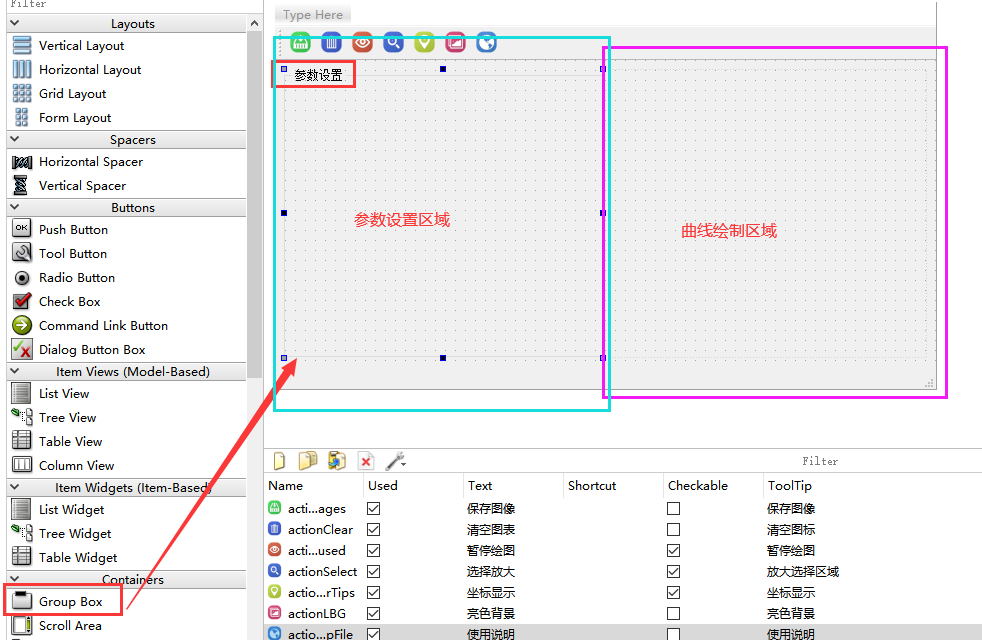Click the 清空图表 clear-chart trash toolbar icon
The width and height of the screenshot is (982, 640).
click(331, 42)
